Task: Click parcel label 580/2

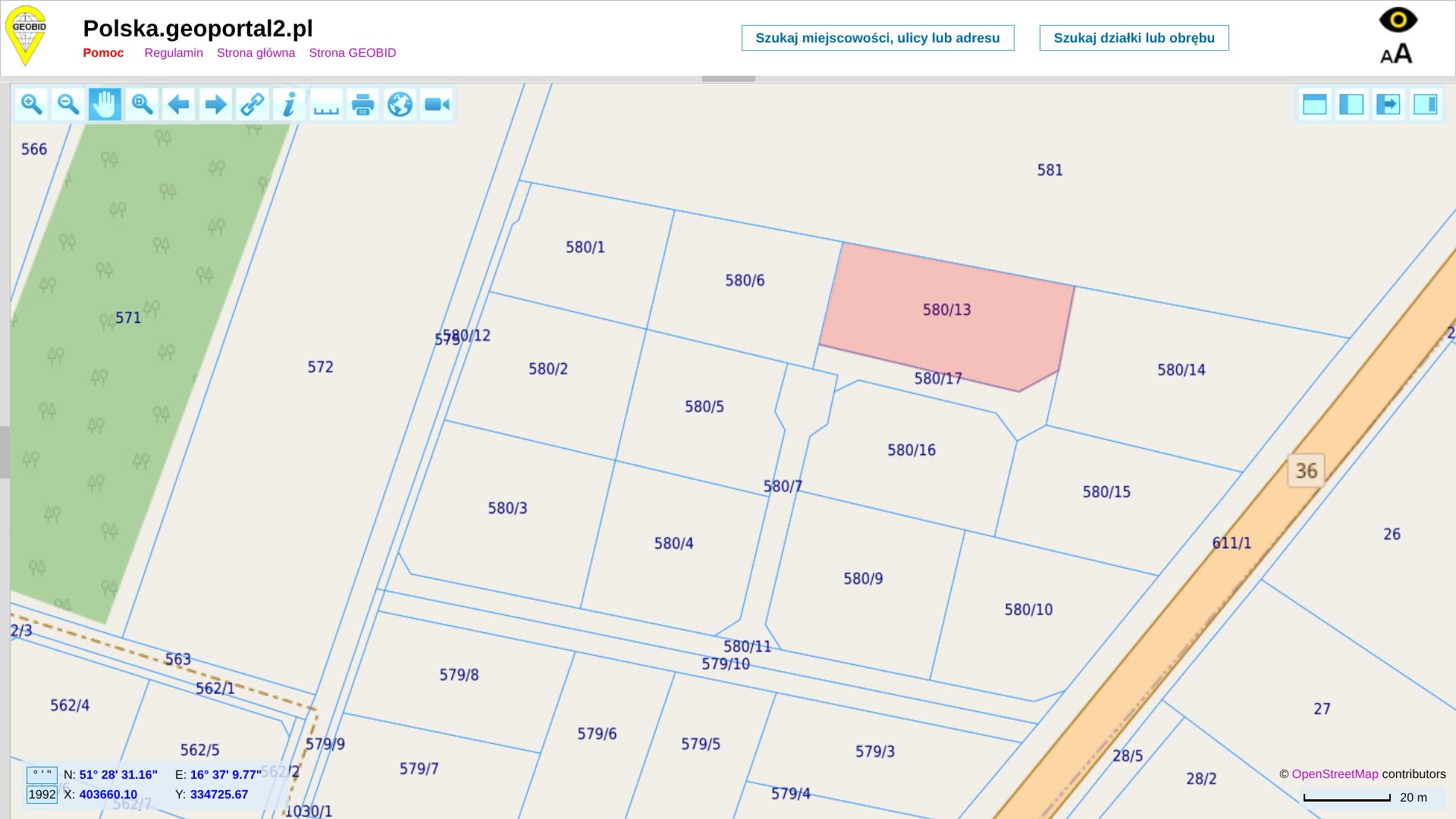Action: pos(548,369)
